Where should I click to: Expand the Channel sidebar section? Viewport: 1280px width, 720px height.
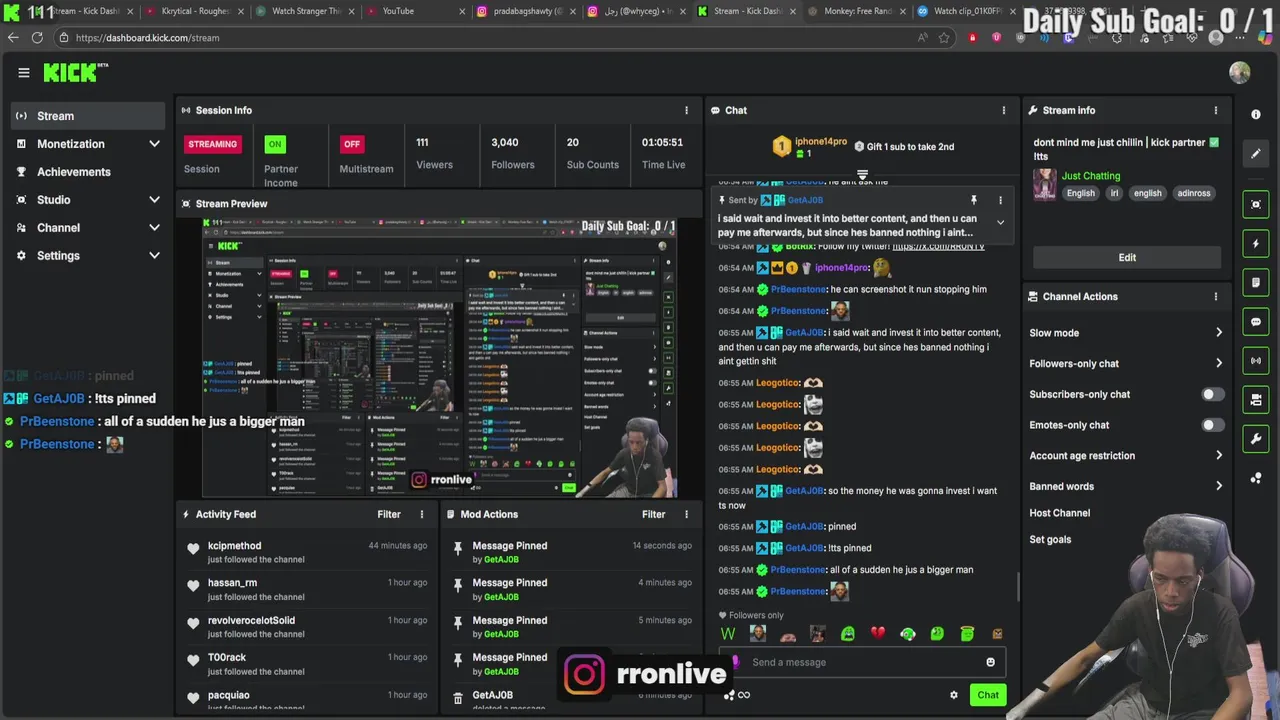coord(154,228)
